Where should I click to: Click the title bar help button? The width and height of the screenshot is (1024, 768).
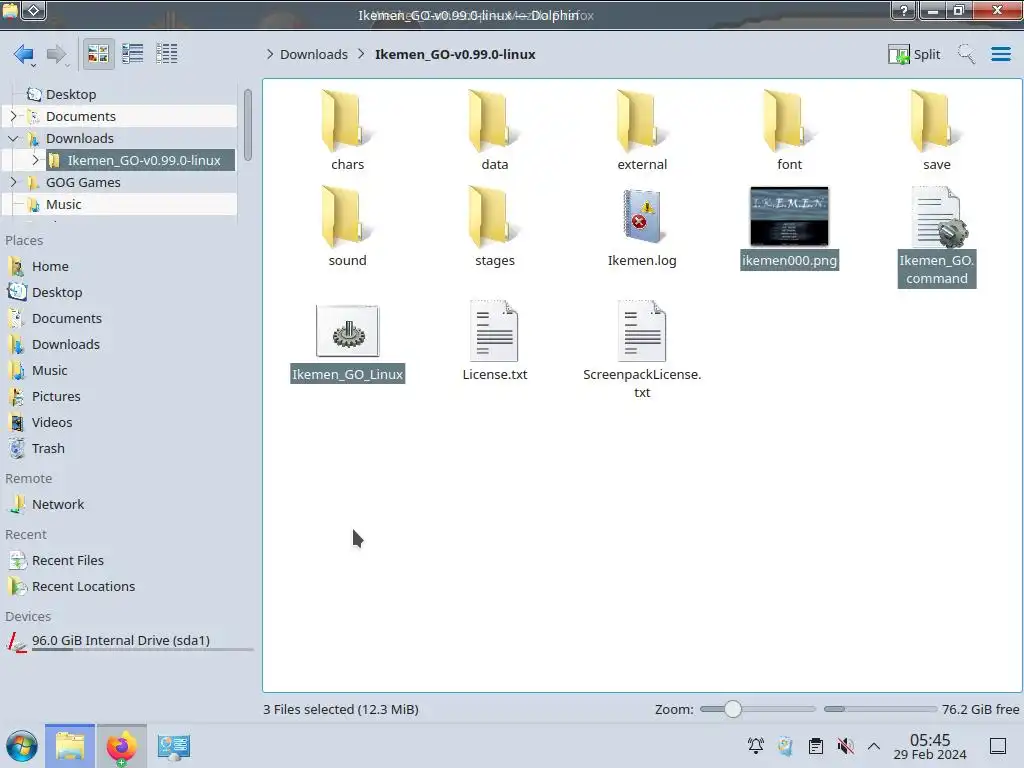[x=903, y=10]
